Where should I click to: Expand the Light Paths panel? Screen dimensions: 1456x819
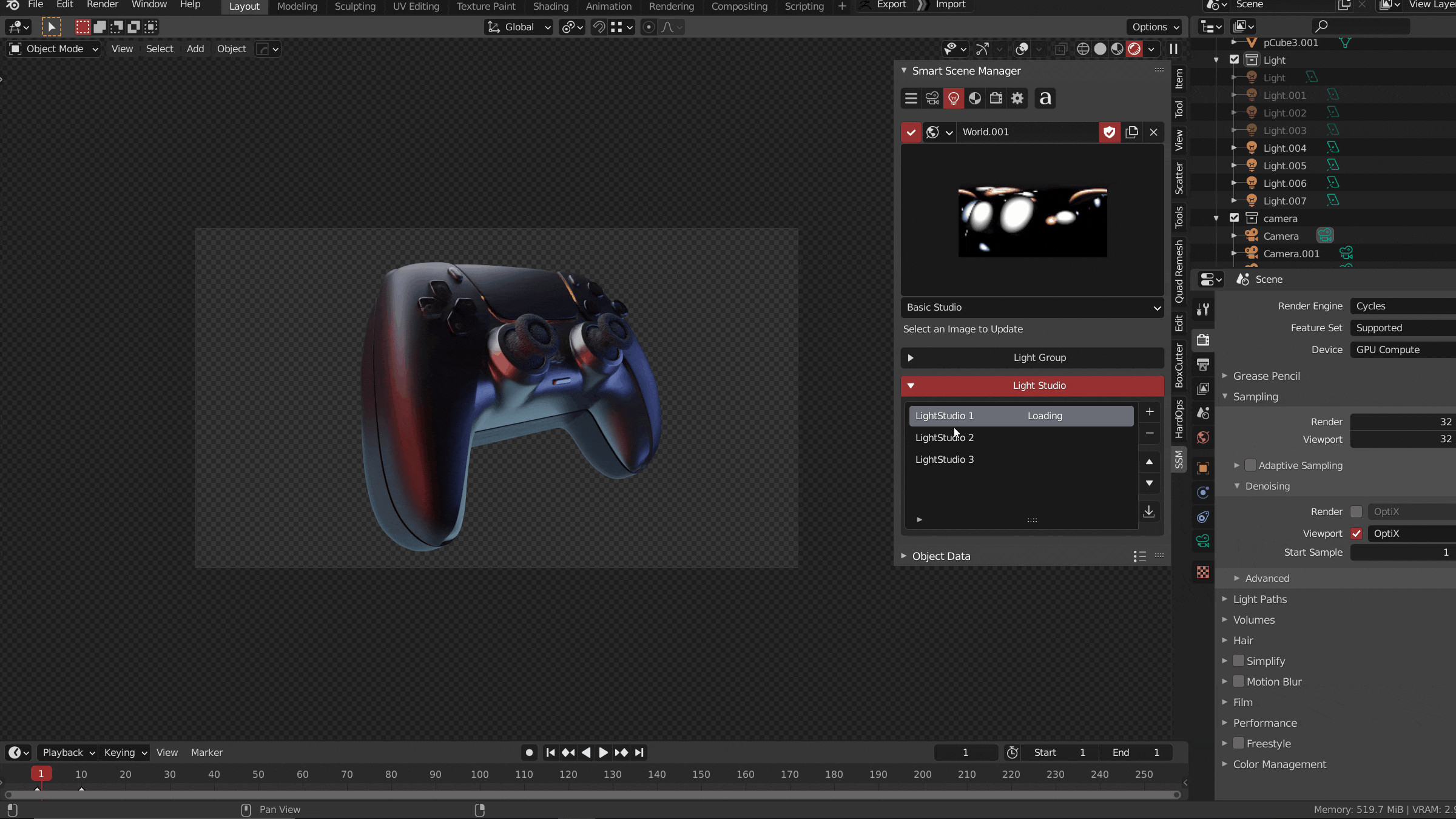coord(1259,599)
